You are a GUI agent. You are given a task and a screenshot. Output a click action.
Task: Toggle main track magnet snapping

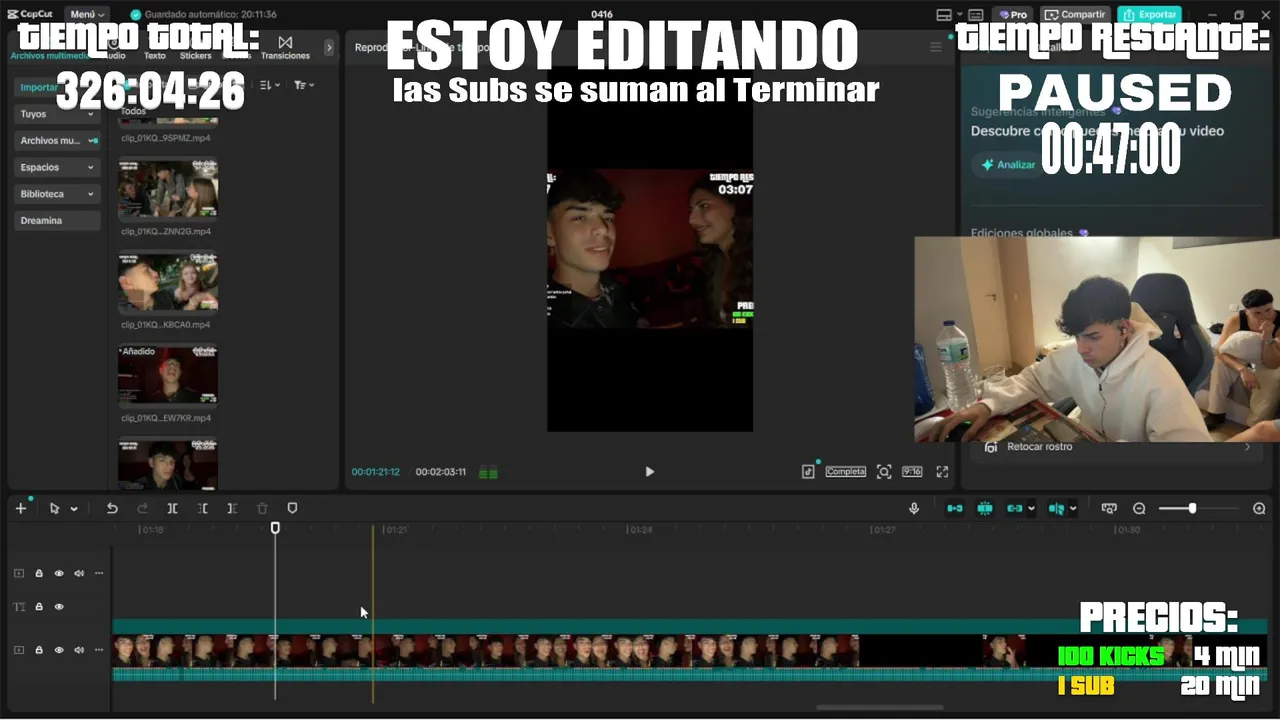pyautogui.click(x=955, y=508)
